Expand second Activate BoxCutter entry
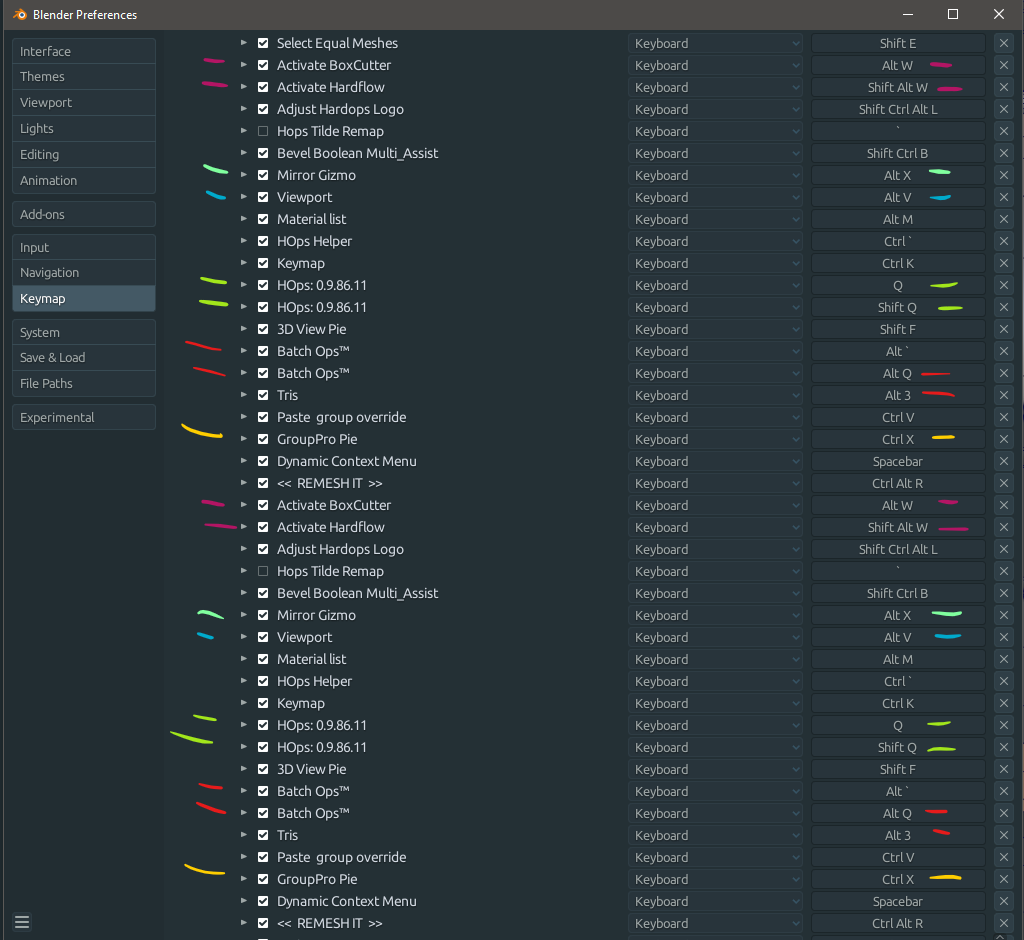The image size is (1024, 940). (x=244, y=504)
